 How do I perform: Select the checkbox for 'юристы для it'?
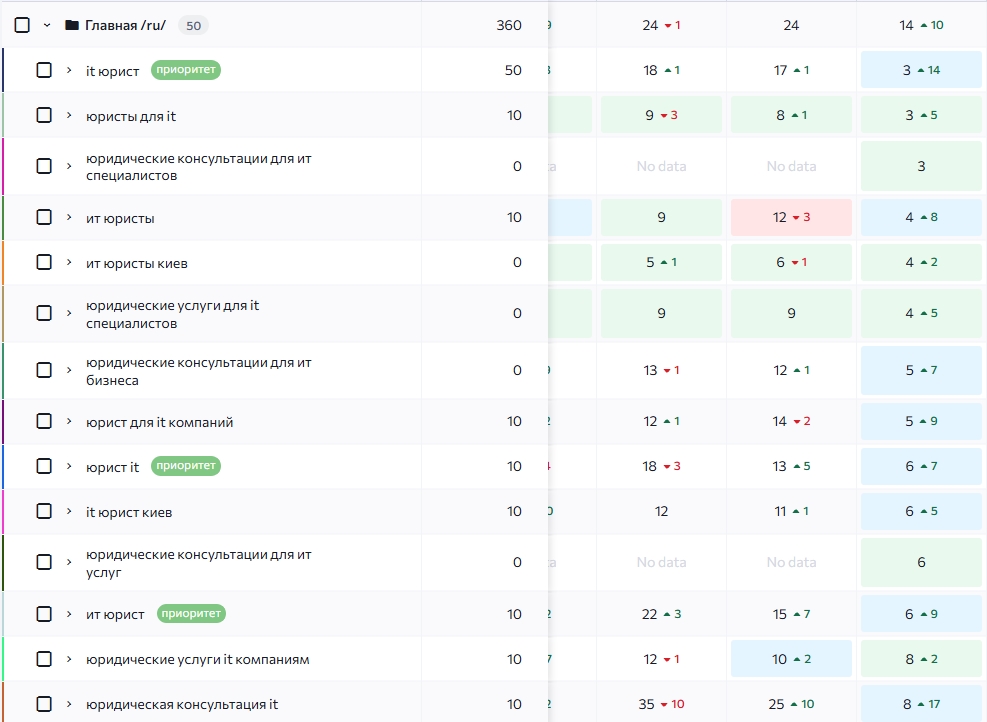[x=44, y=116]
